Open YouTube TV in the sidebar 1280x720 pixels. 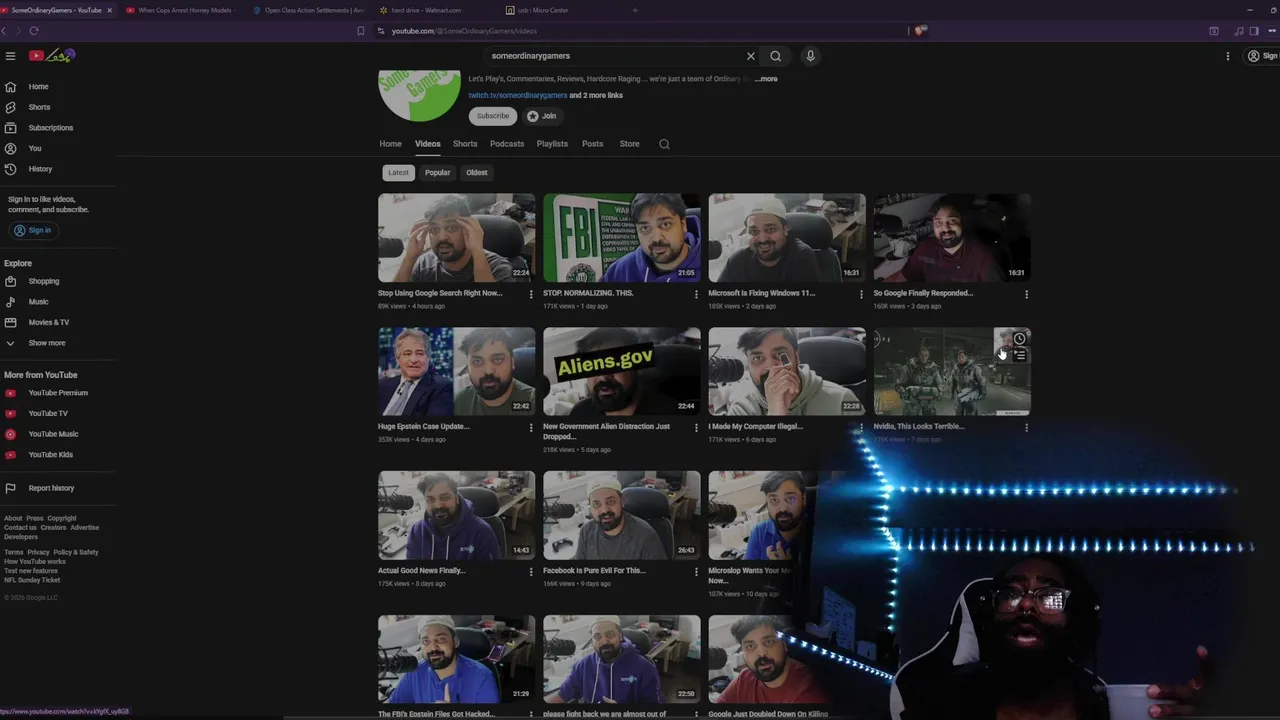(48, 413)
